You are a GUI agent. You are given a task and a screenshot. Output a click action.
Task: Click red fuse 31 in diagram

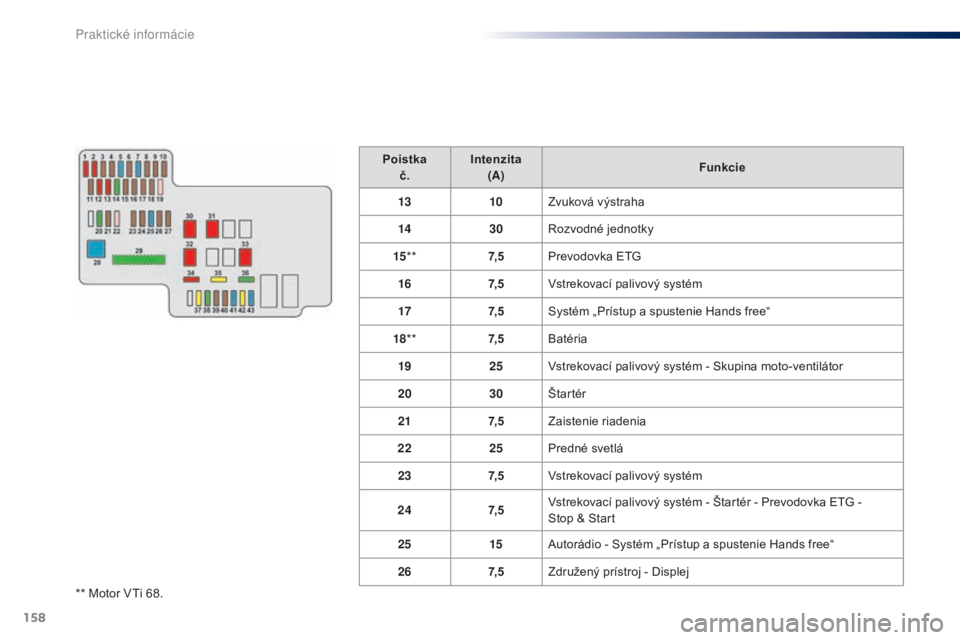coord(212,229)
